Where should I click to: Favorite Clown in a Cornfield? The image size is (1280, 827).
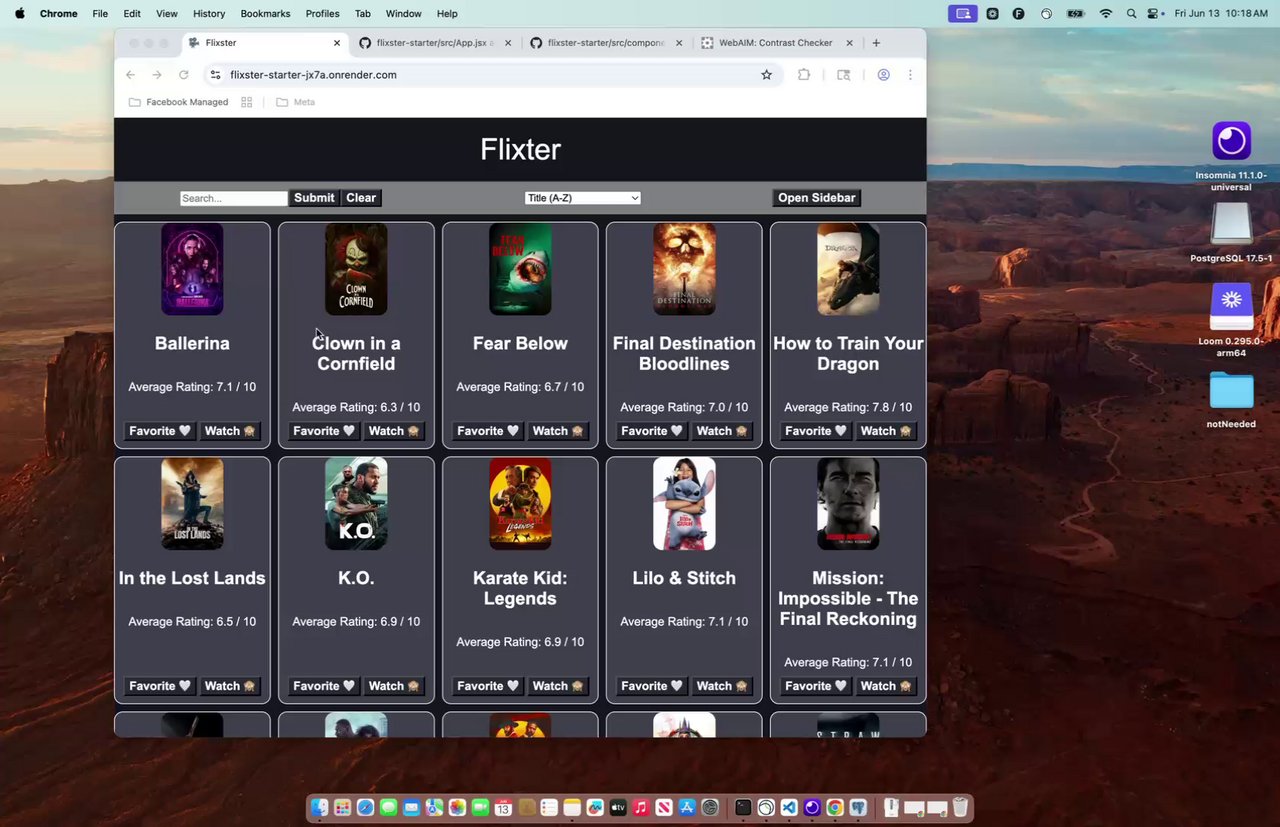(x=323, y=431)
